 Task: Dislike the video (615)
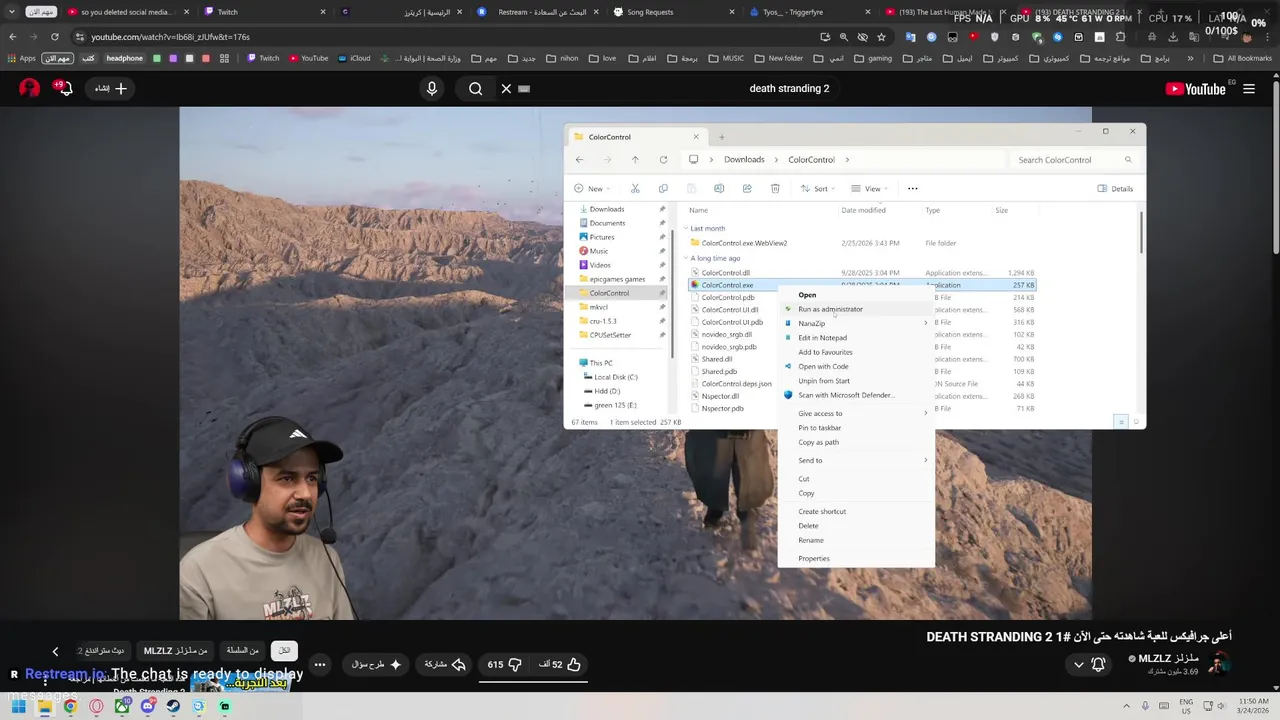(506, 665)
